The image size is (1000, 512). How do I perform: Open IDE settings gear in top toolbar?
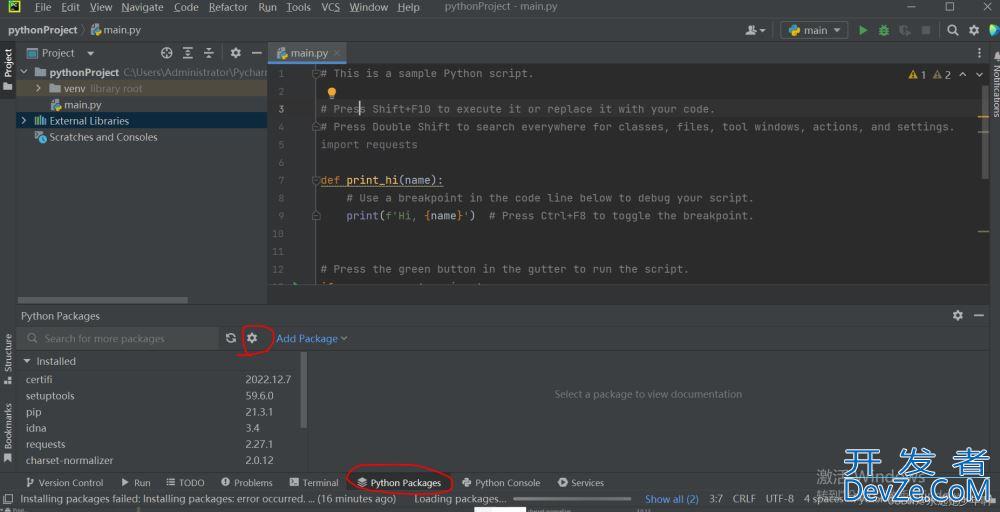click(x=974, y=30)
